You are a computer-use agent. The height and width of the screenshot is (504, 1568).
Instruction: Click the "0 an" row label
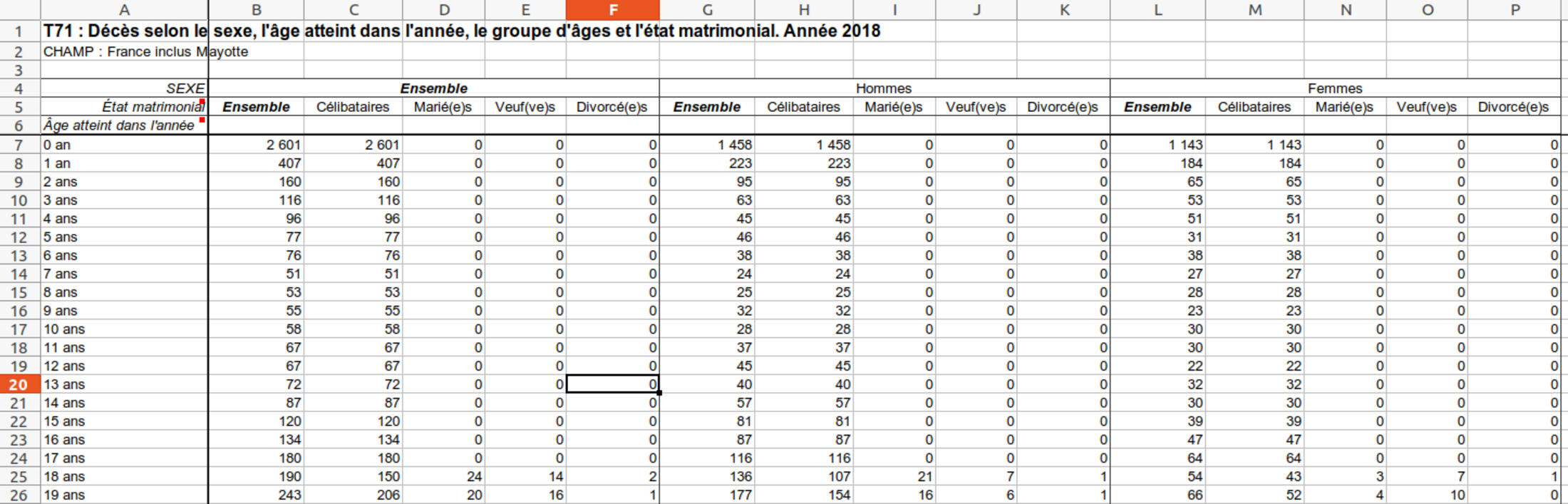tap(124, 145)
